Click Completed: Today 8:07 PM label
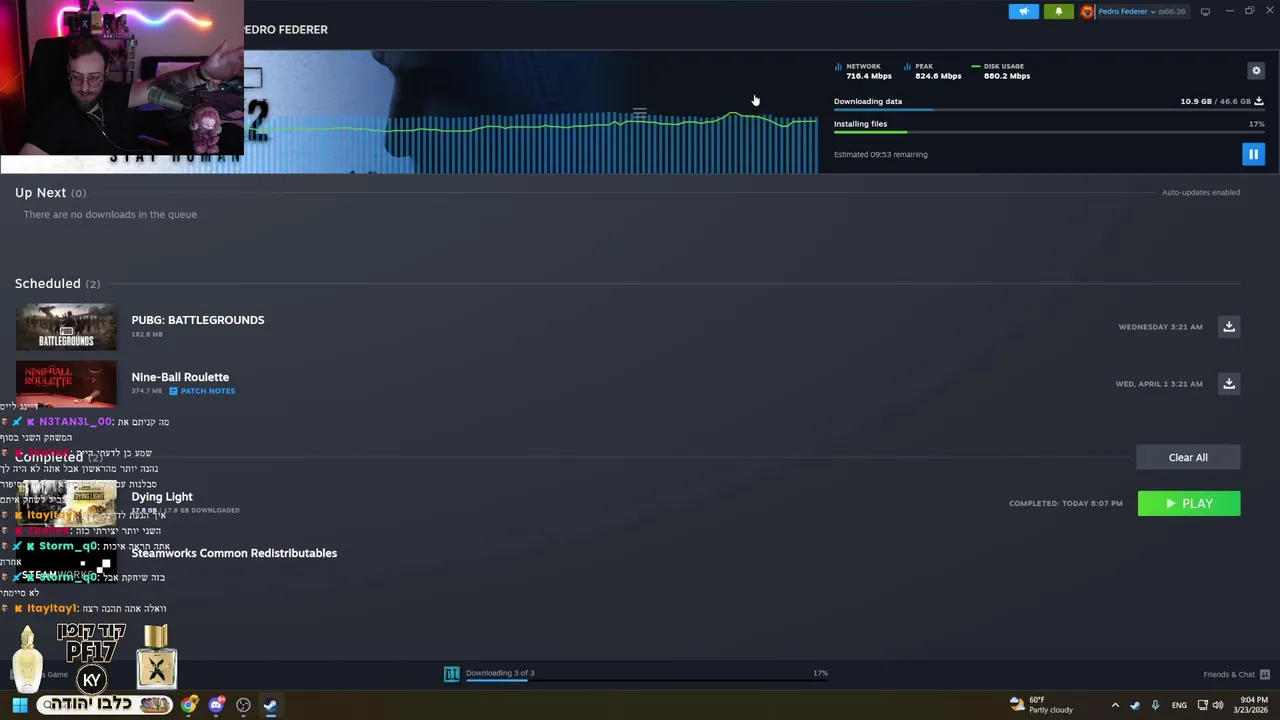 pos(1066,503)
